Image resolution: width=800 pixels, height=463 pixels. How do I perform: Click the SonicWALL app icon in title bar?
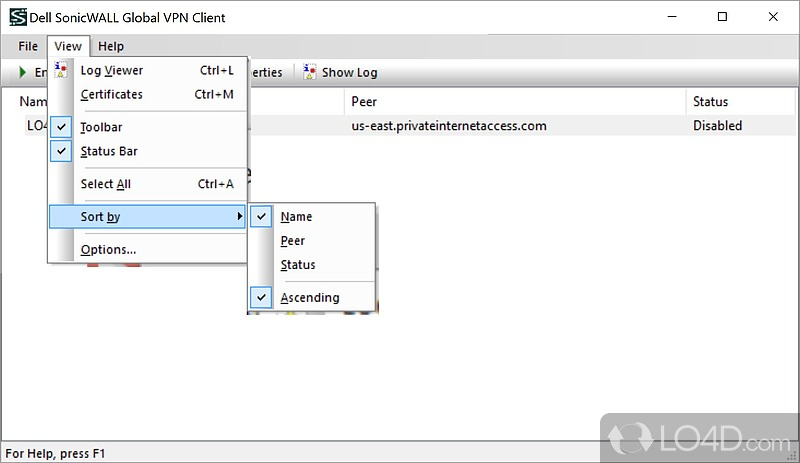click(x=18, y=17)
